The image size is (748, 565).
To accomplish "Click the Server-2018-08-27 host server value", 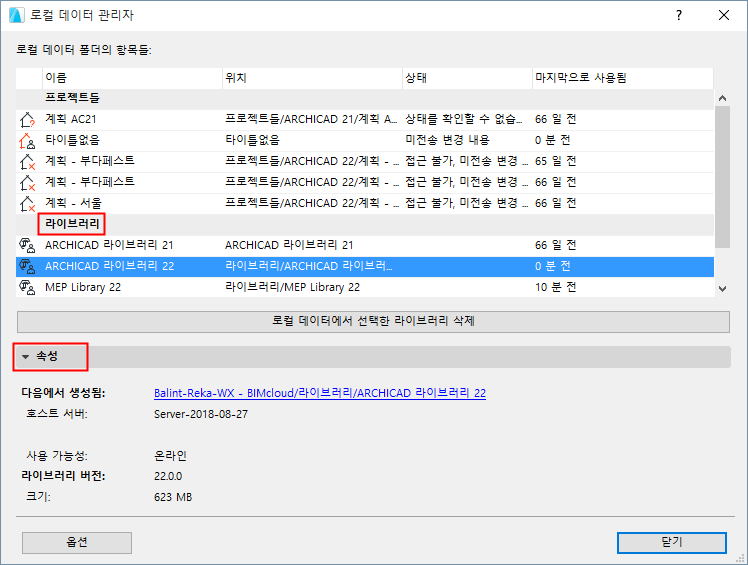I will 201,414.
